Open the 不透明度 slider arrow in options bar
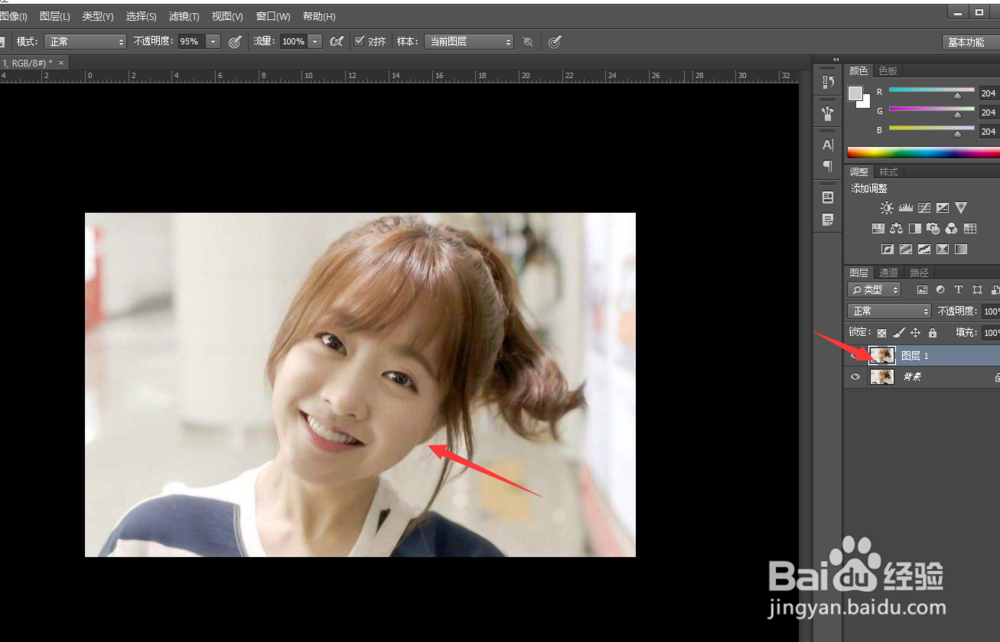Screen dimensions: 1000x642 pyautogui.click(x=214, y=41)
